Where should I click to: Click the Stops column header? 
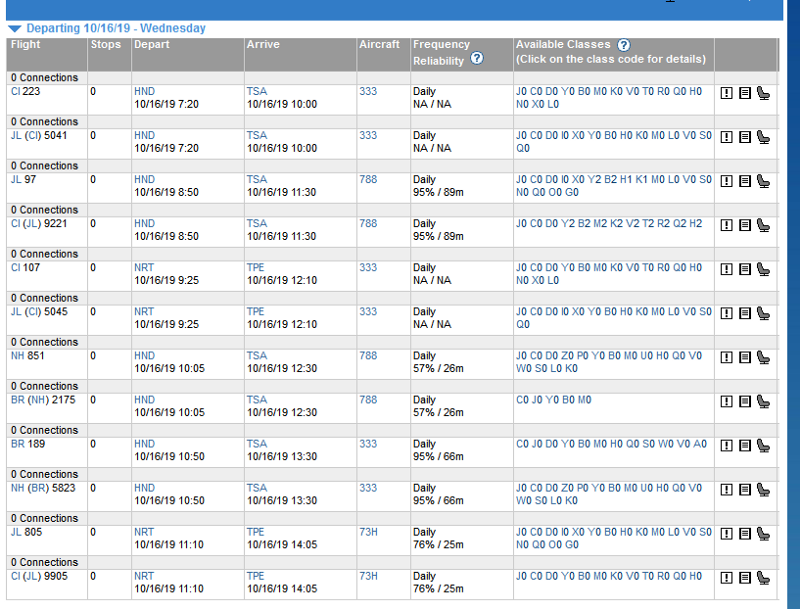[x=106, y=44]
